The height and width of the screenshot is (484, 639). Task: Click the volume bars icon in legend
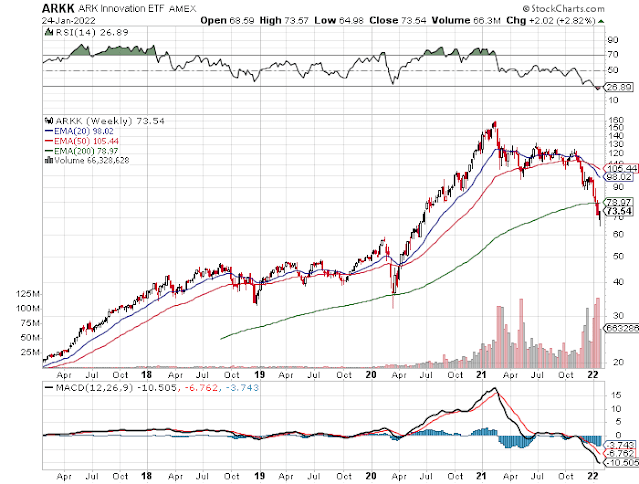(48, 160)
